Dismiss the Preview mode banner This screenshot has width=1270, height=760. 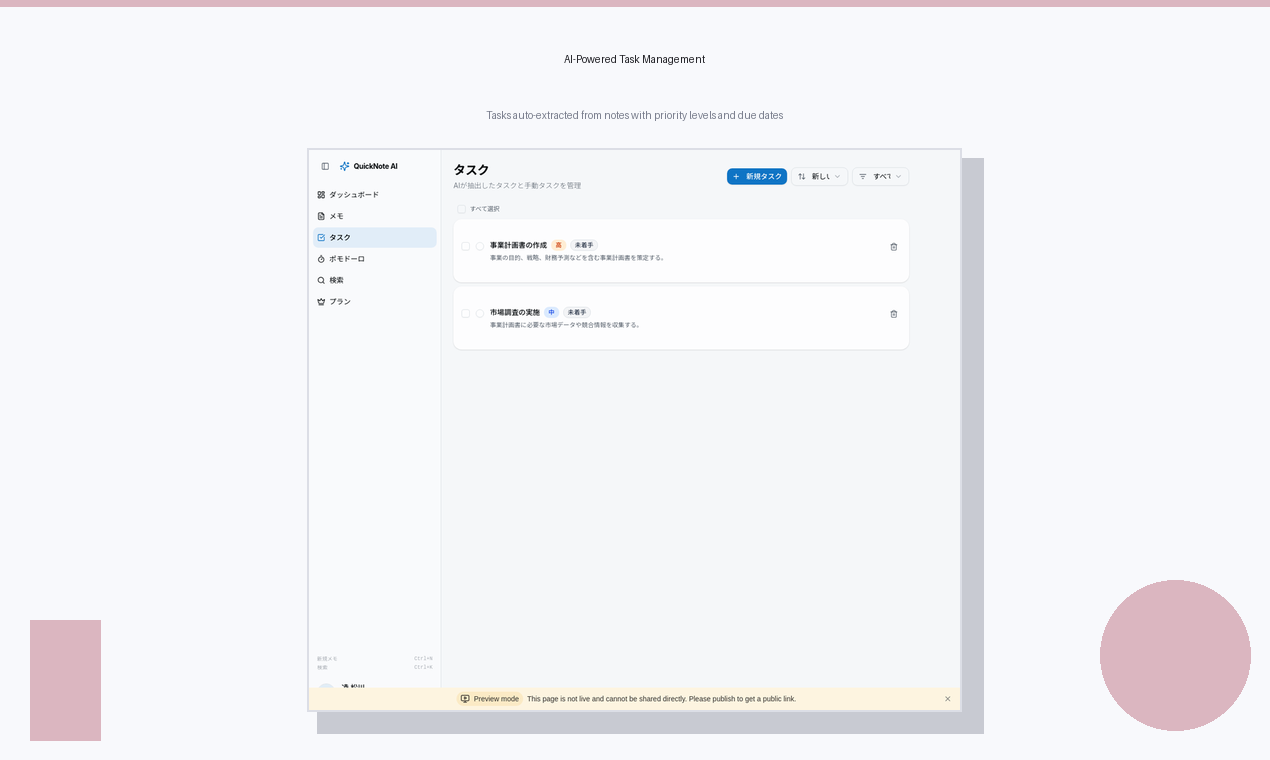[947, 699]
